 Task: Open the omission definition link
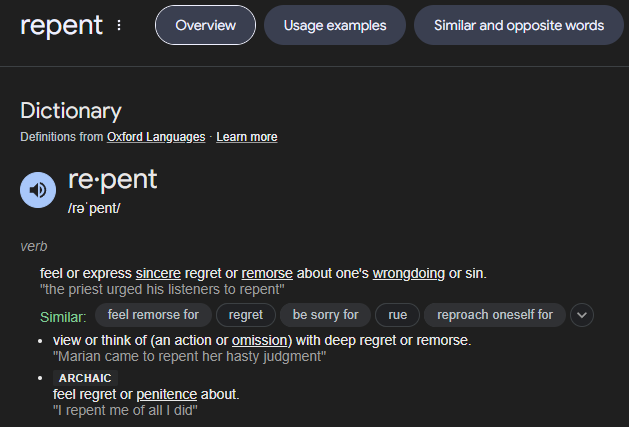click(260, 340)
